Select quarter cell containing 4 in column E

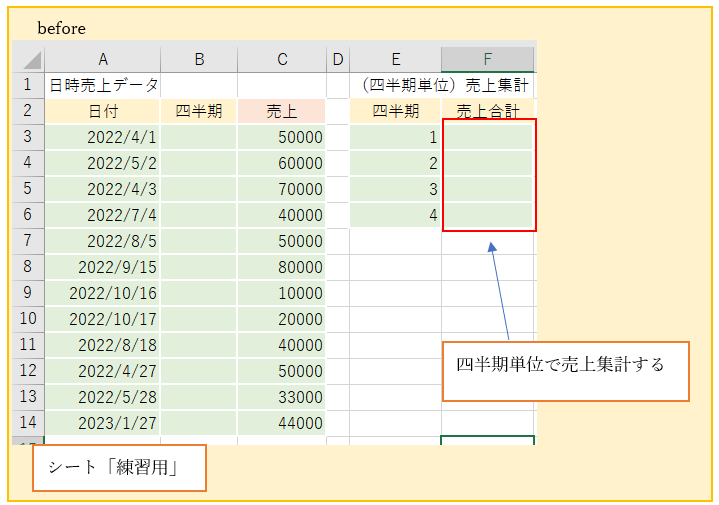coord(395,215)
